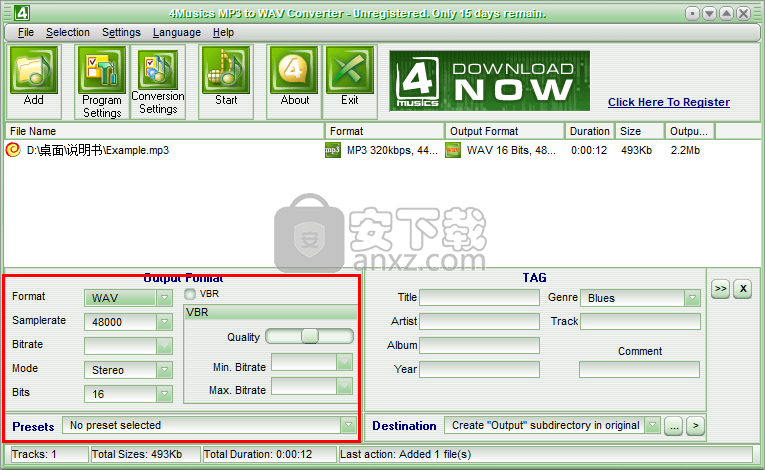Viewport: 765px width, 470px height.
Task: Open the Mode Stereo dropdown
Action: 164,369
